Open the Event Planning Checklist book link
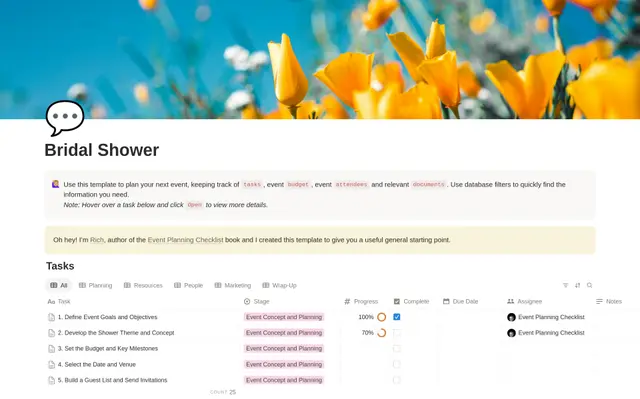 185,240
